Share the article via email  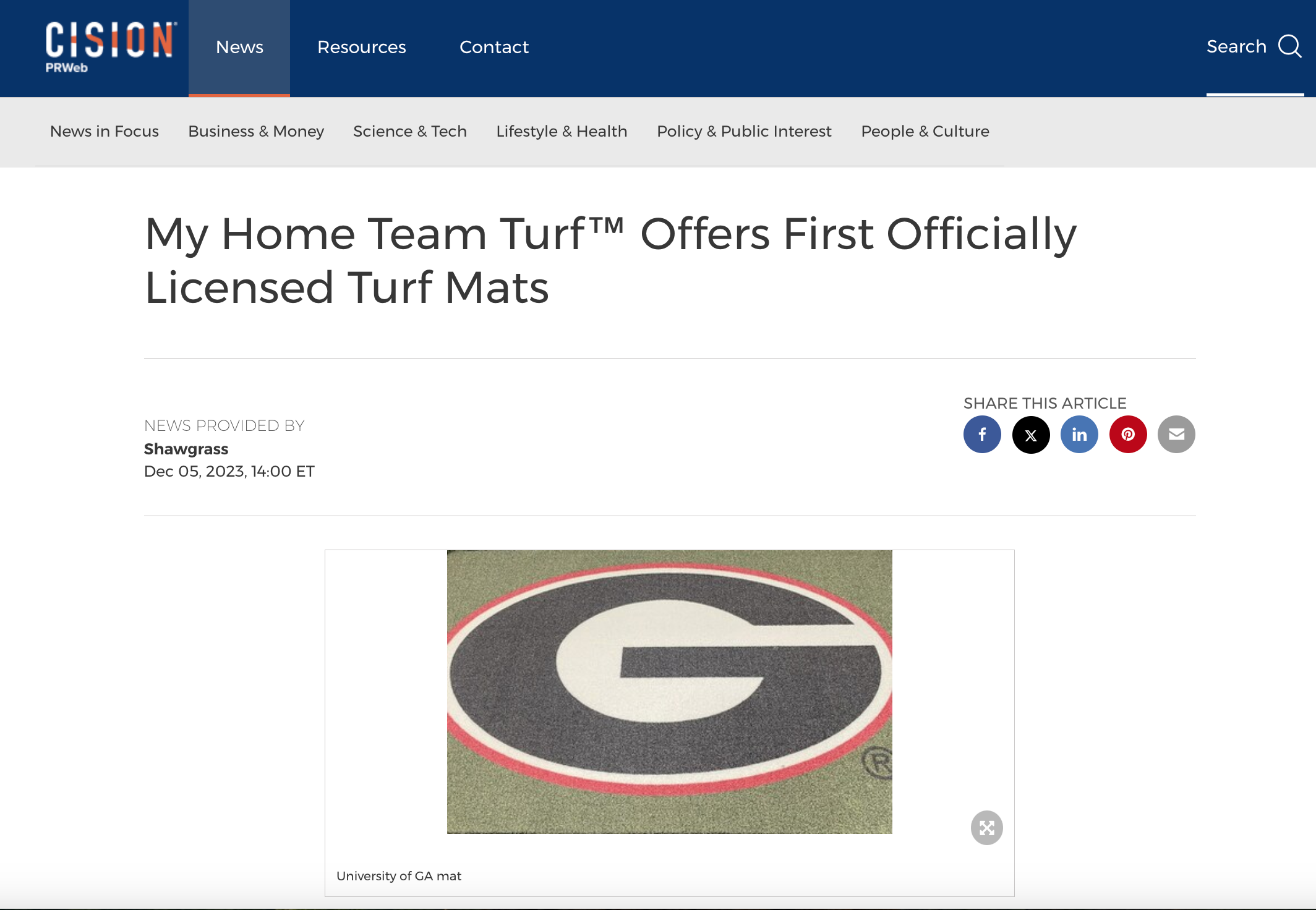pyautogui.click(x=1176, y=435)
